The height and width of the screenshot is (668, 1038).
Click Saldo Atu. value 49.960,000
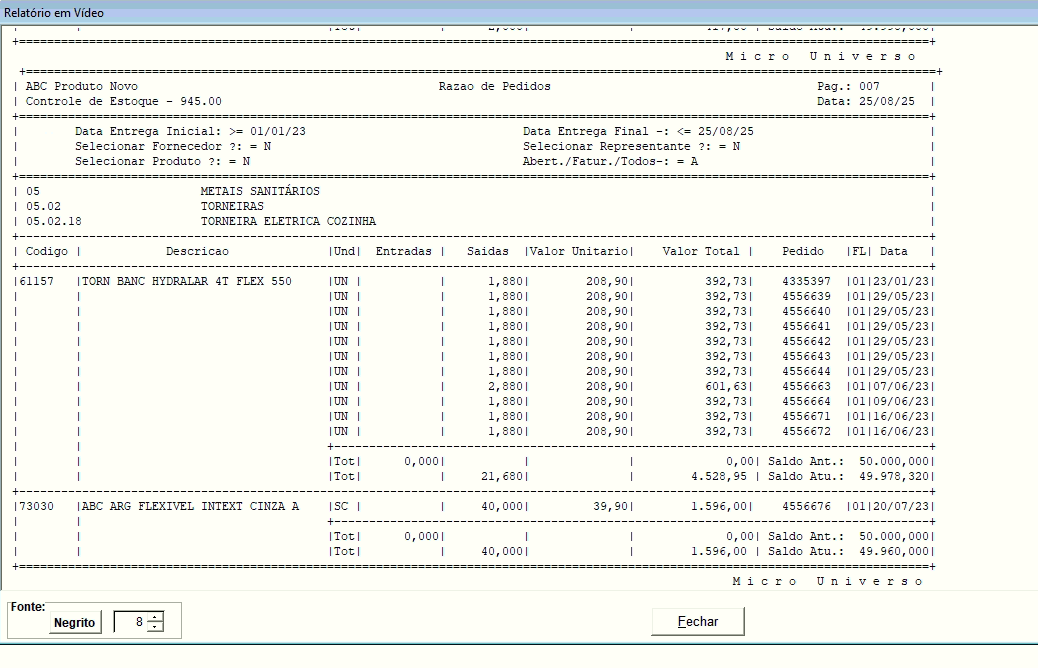[x=894, y=551]
